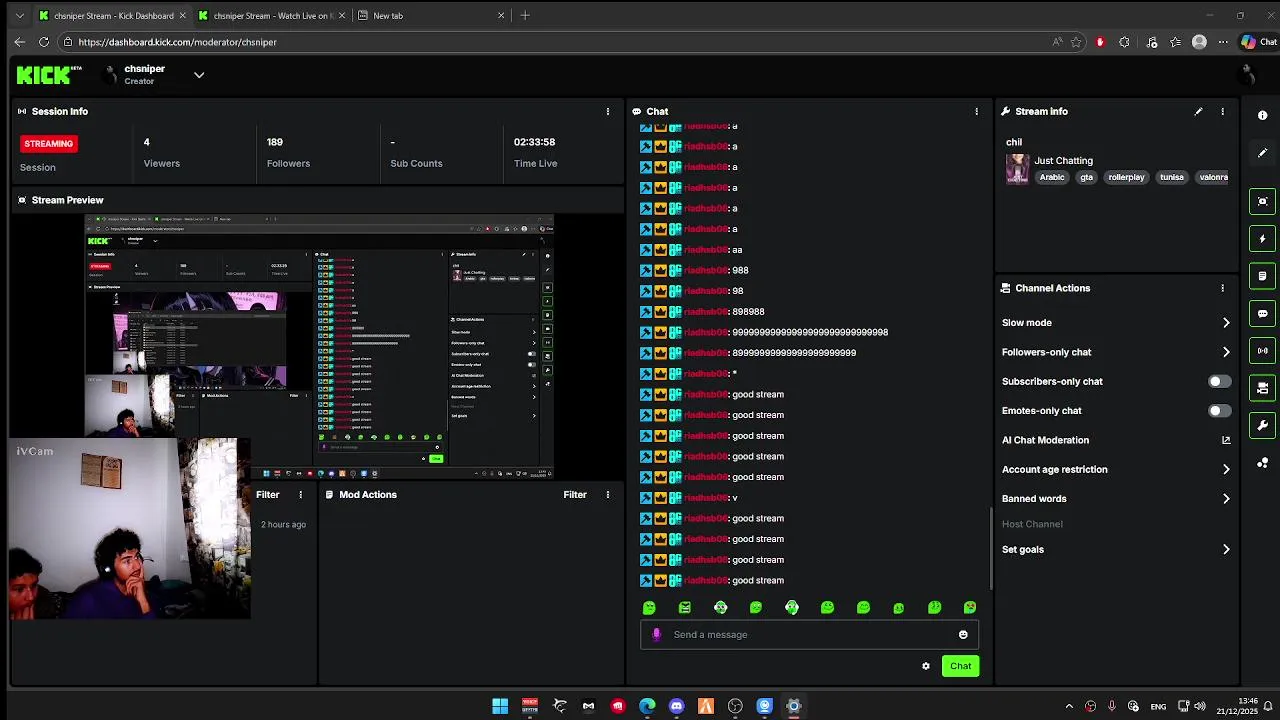Viewport: 1280px width, 720px height.
Task: Switch to the New tab browser tab
Action: tap(430, 15)
